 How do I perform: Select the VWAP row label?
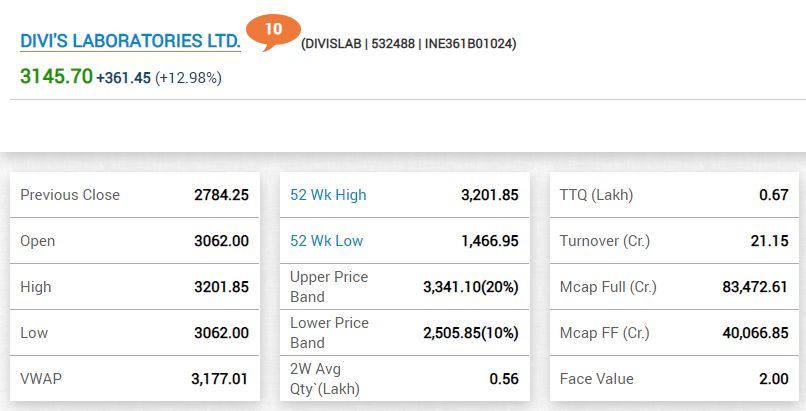40,379
